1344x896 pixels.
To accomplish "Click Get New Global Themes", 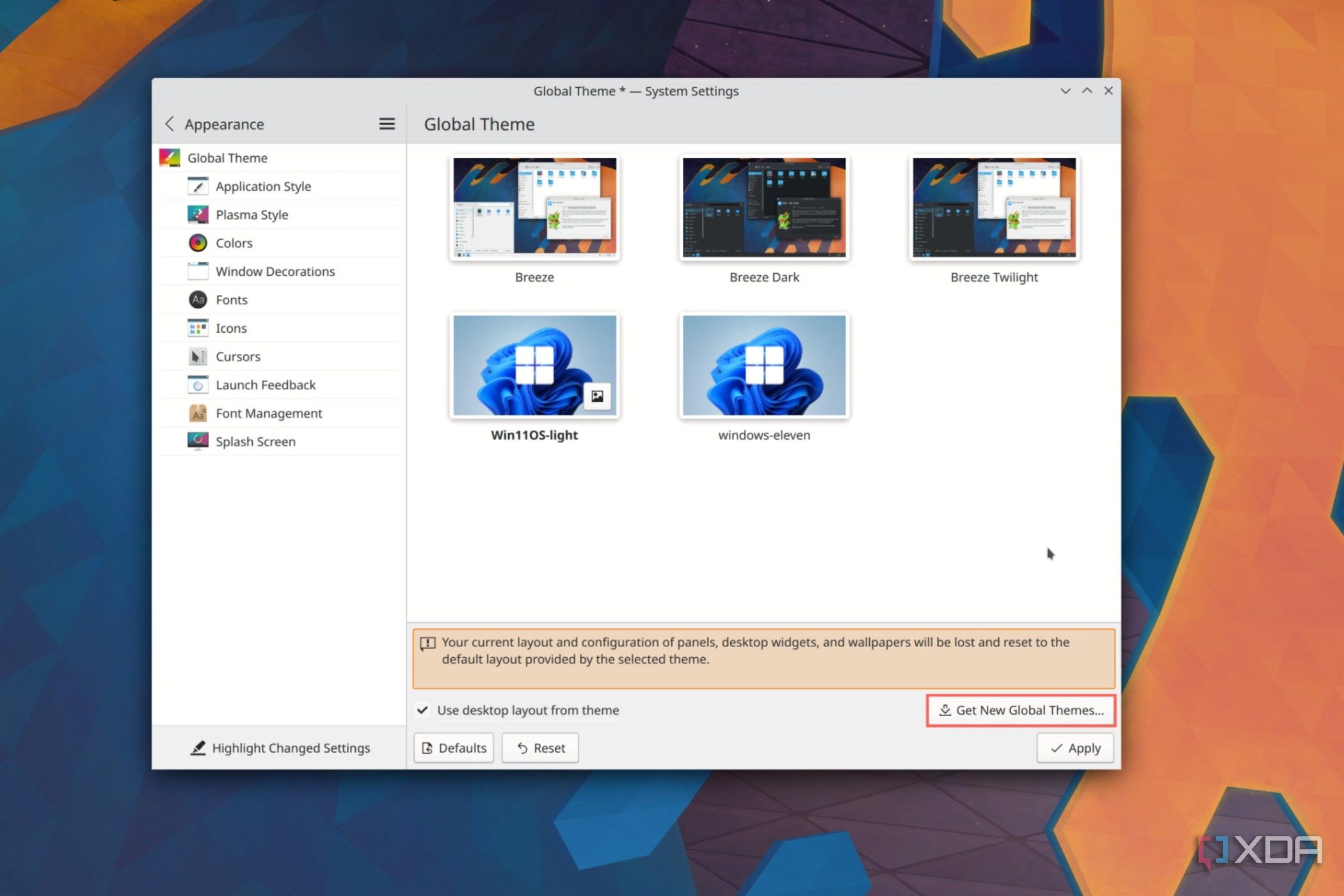I will tap(1020, 710).
